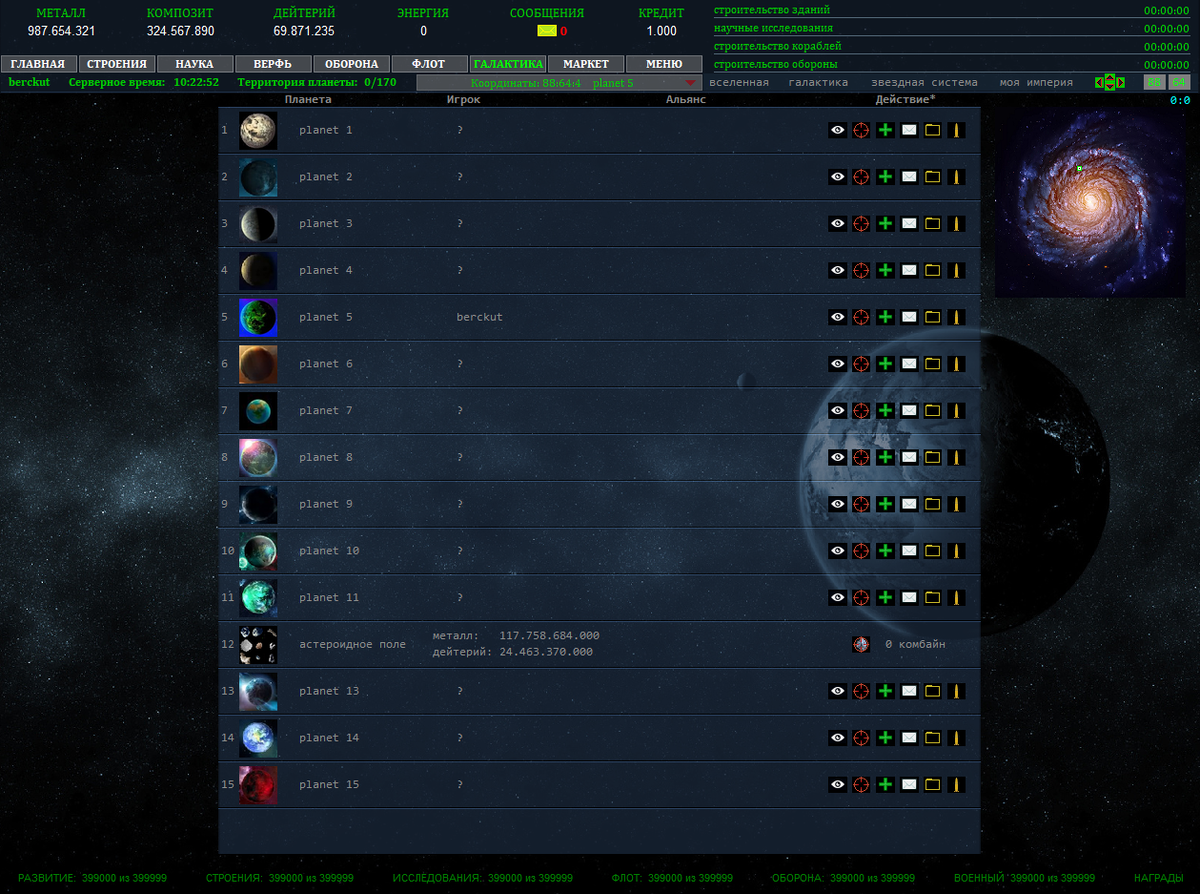Click the галактика view link
The height and width of the screenshot is (894, 1200).
point(818,82)
